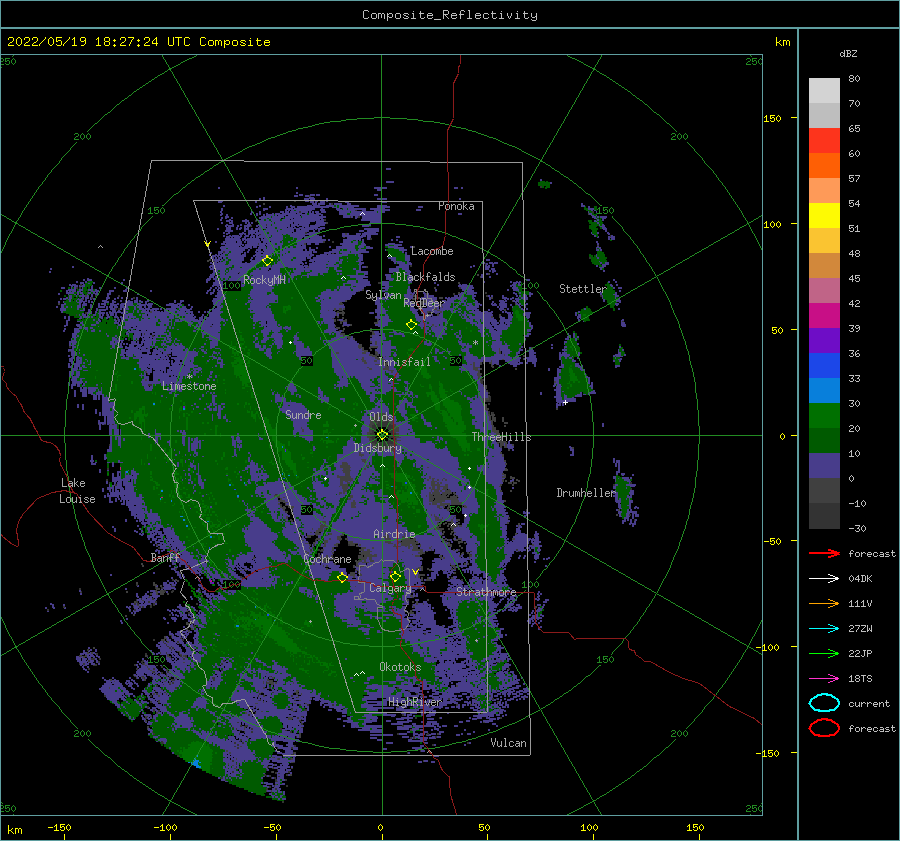Select the 30 dBZ light blue swatch
The image size is (900, 841).
coord(824,390)
